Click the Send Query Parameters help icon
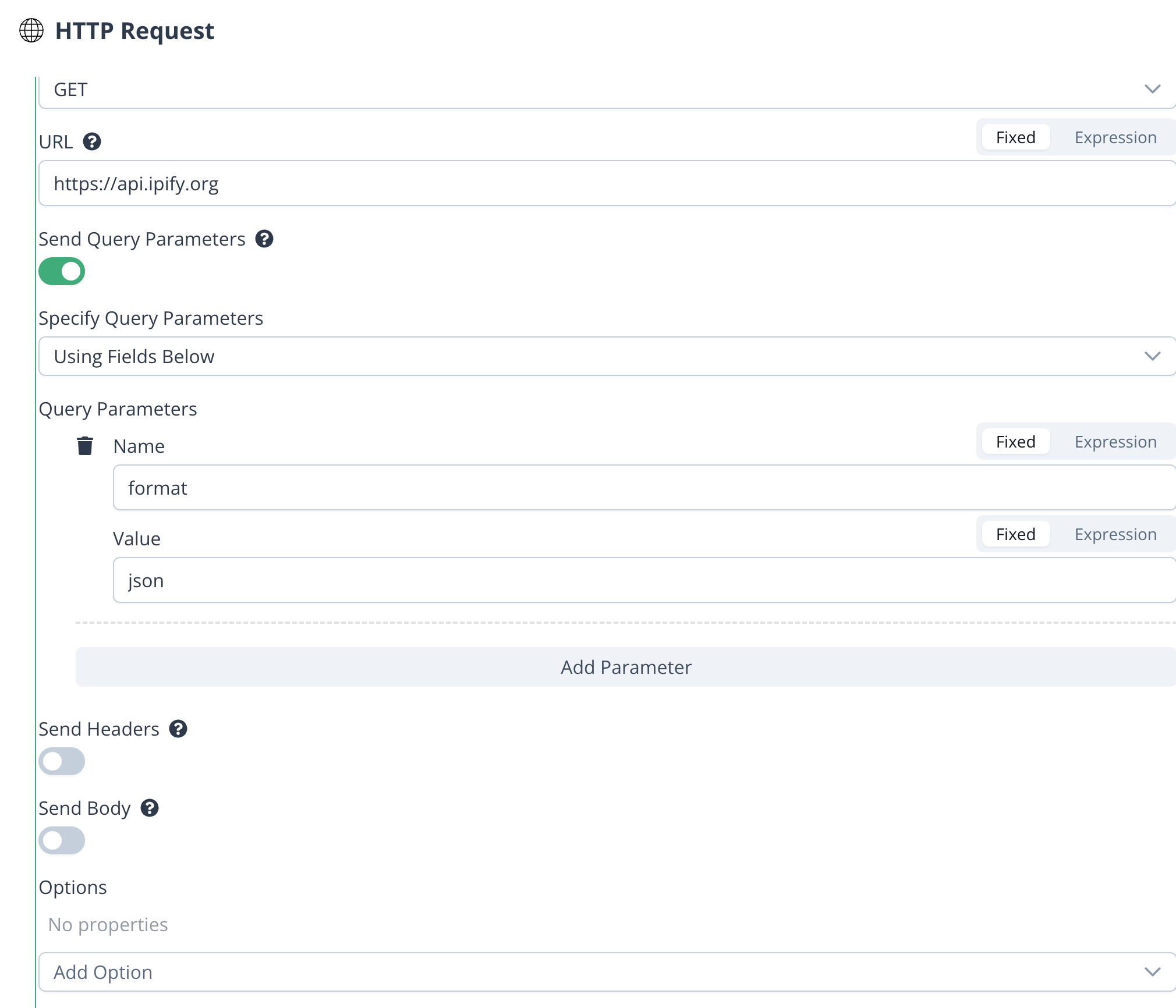 point(265,239)
